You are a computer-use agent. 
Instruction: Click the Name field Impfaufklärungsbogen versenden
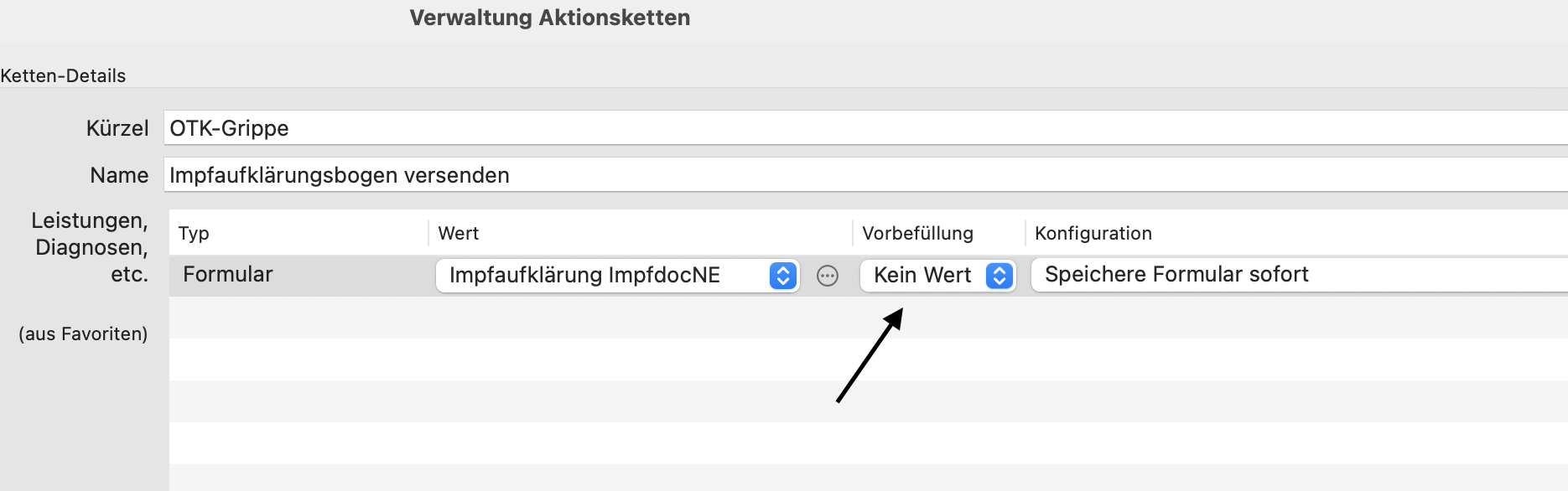click(865, 175)
